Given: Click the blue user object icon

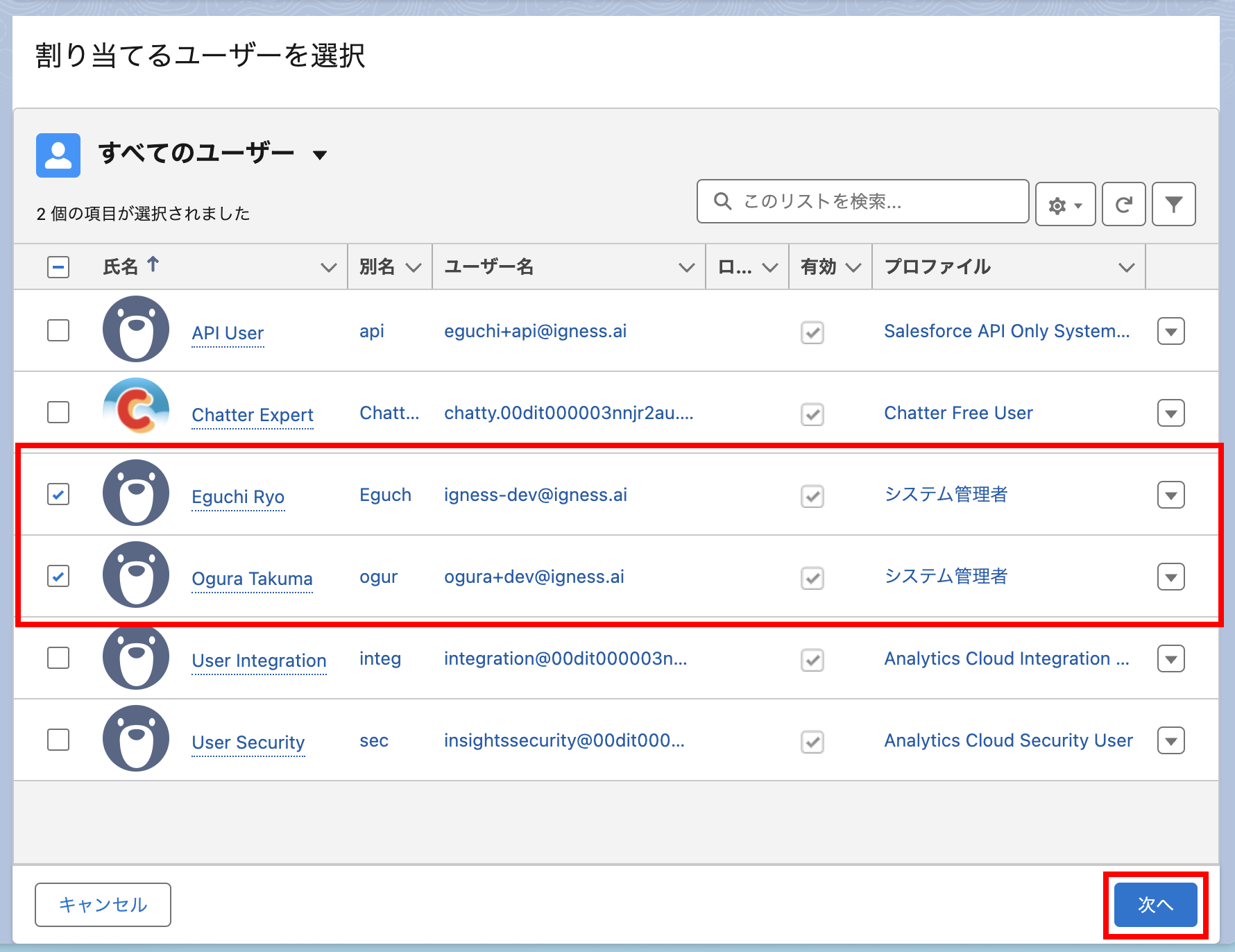Looking at the screenshot, I should (x=58, y=155).
